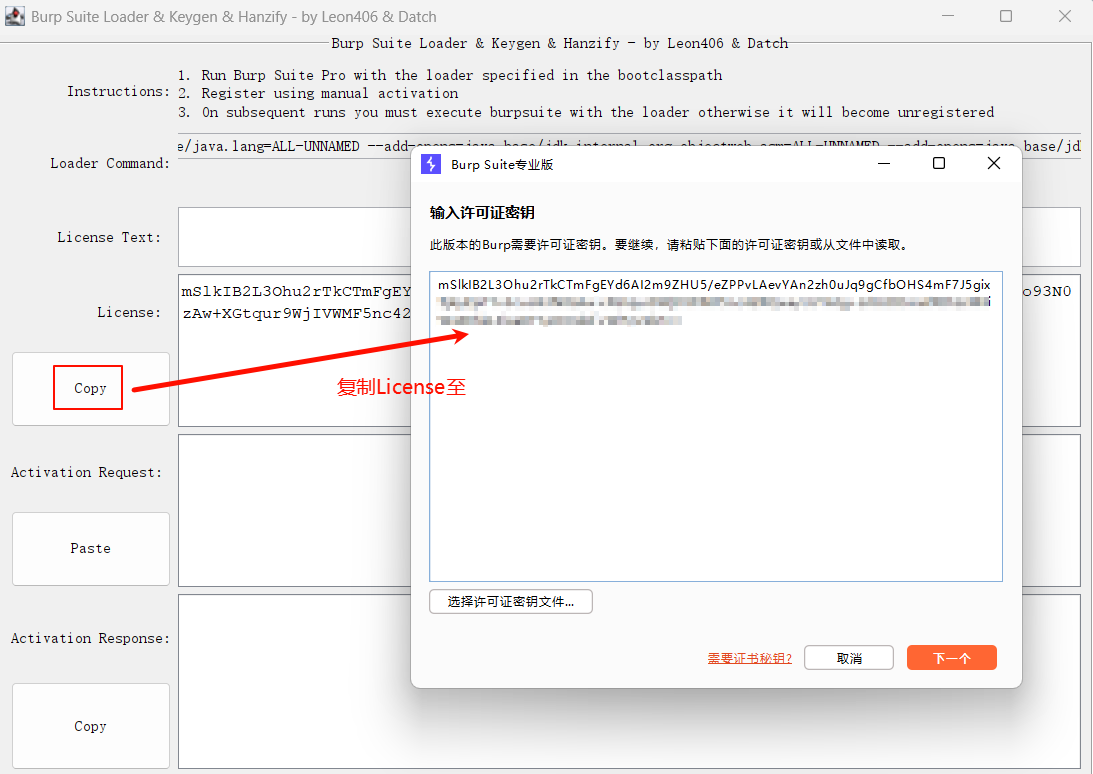Click the 输入许可证密钥 heading
Image resolution: width=1093 pixels, height=774 pixels.
click(482, 213)
